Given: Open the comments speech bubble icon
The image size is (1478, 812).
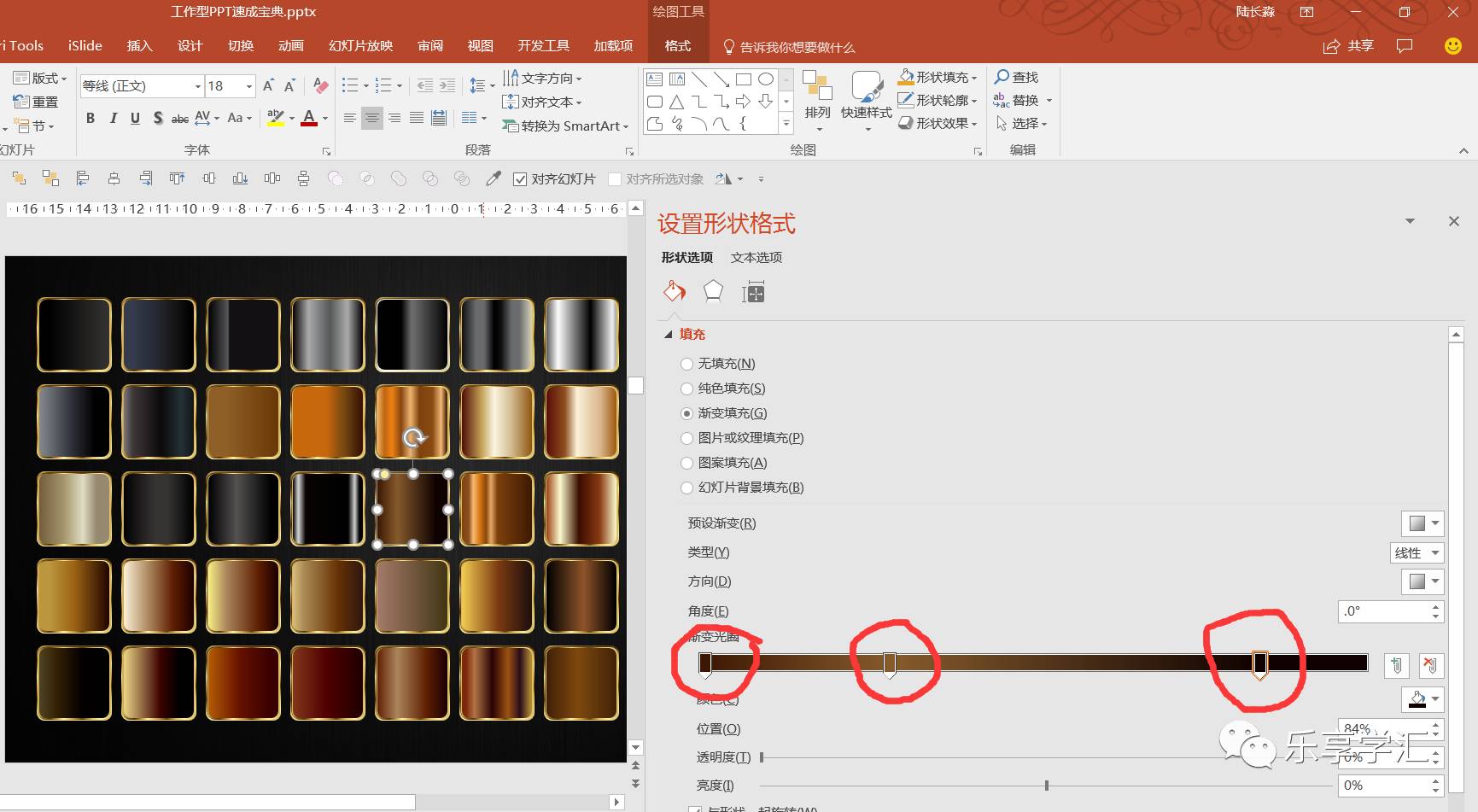Looking at the screenshot, I should [1405, 46].
